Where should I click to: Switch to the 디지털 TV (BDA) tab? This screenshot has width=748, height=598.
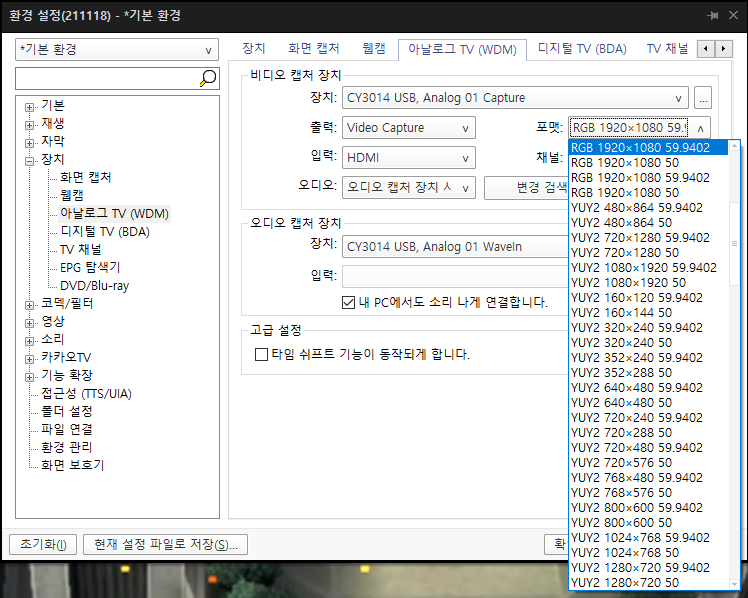point(581,48)
